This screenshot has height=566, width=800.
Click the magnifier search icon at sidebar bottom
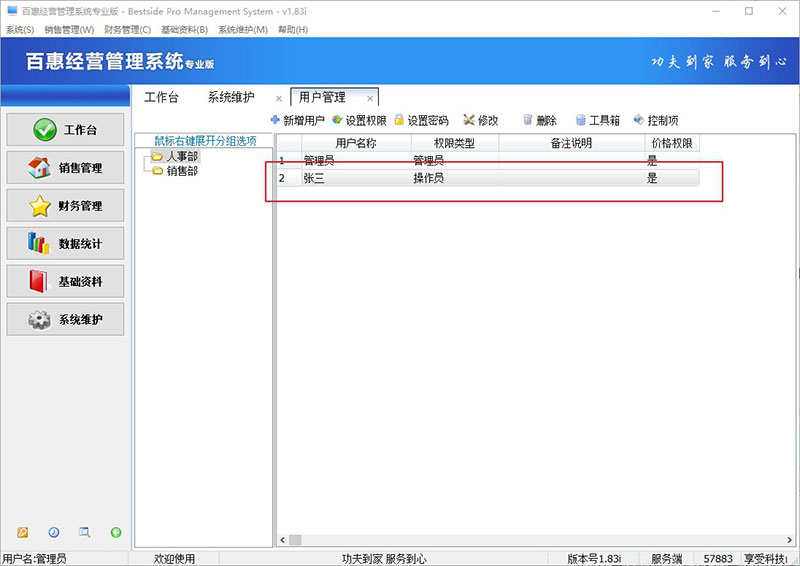85,532
